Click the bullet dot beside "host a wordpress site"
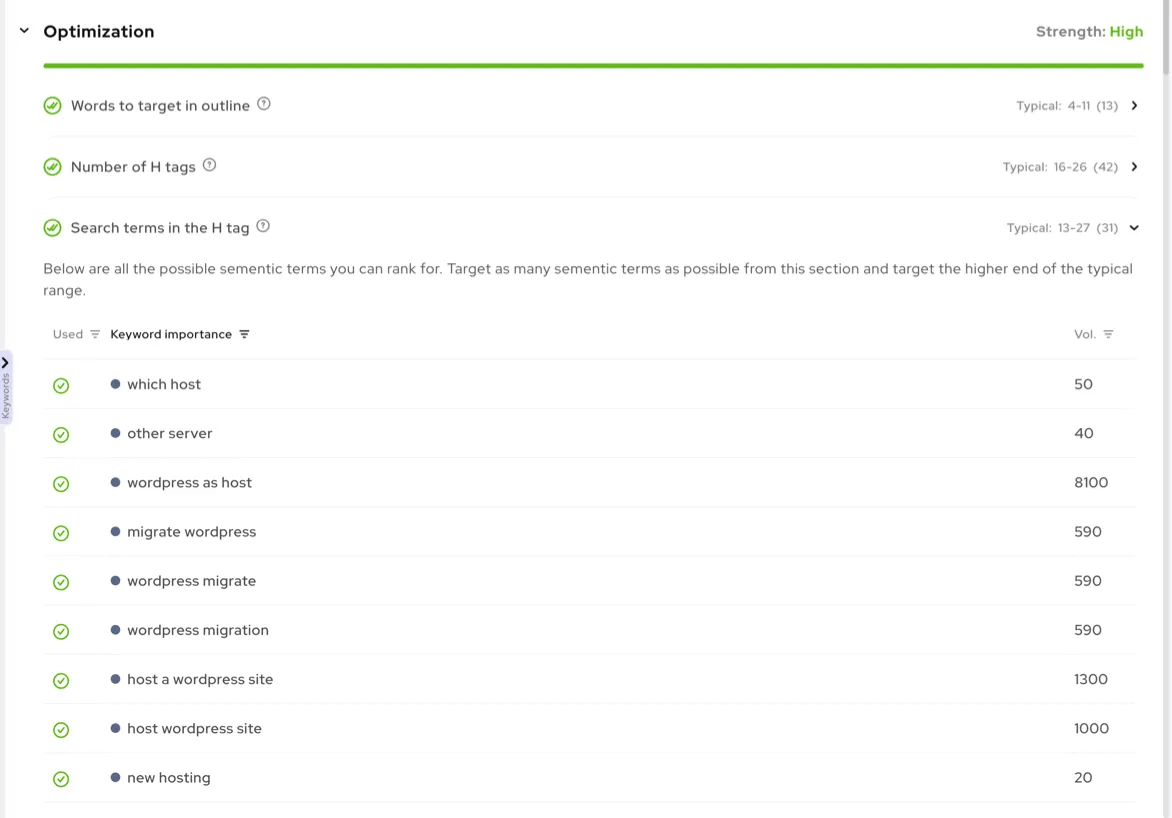Image resolution: width=1172 pixels, height=818 pixels. [117, 679]
